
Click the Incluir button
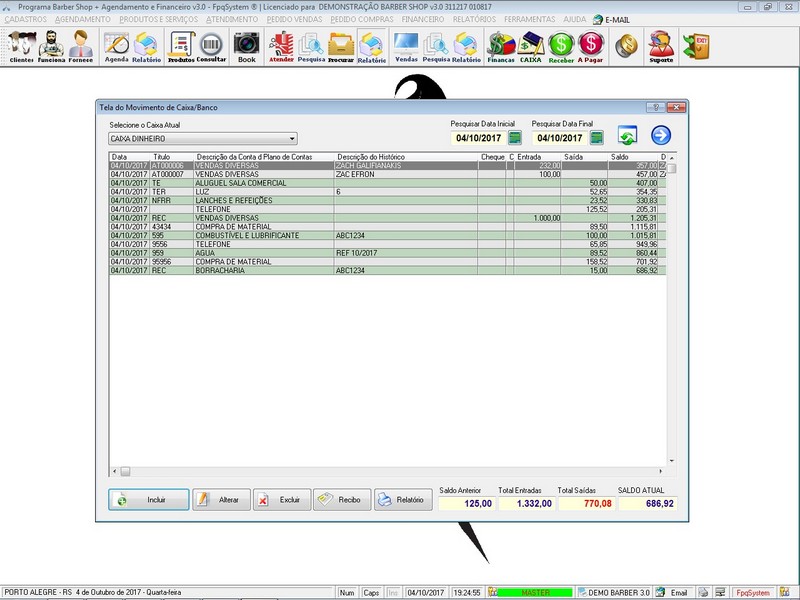coord(148,500)
